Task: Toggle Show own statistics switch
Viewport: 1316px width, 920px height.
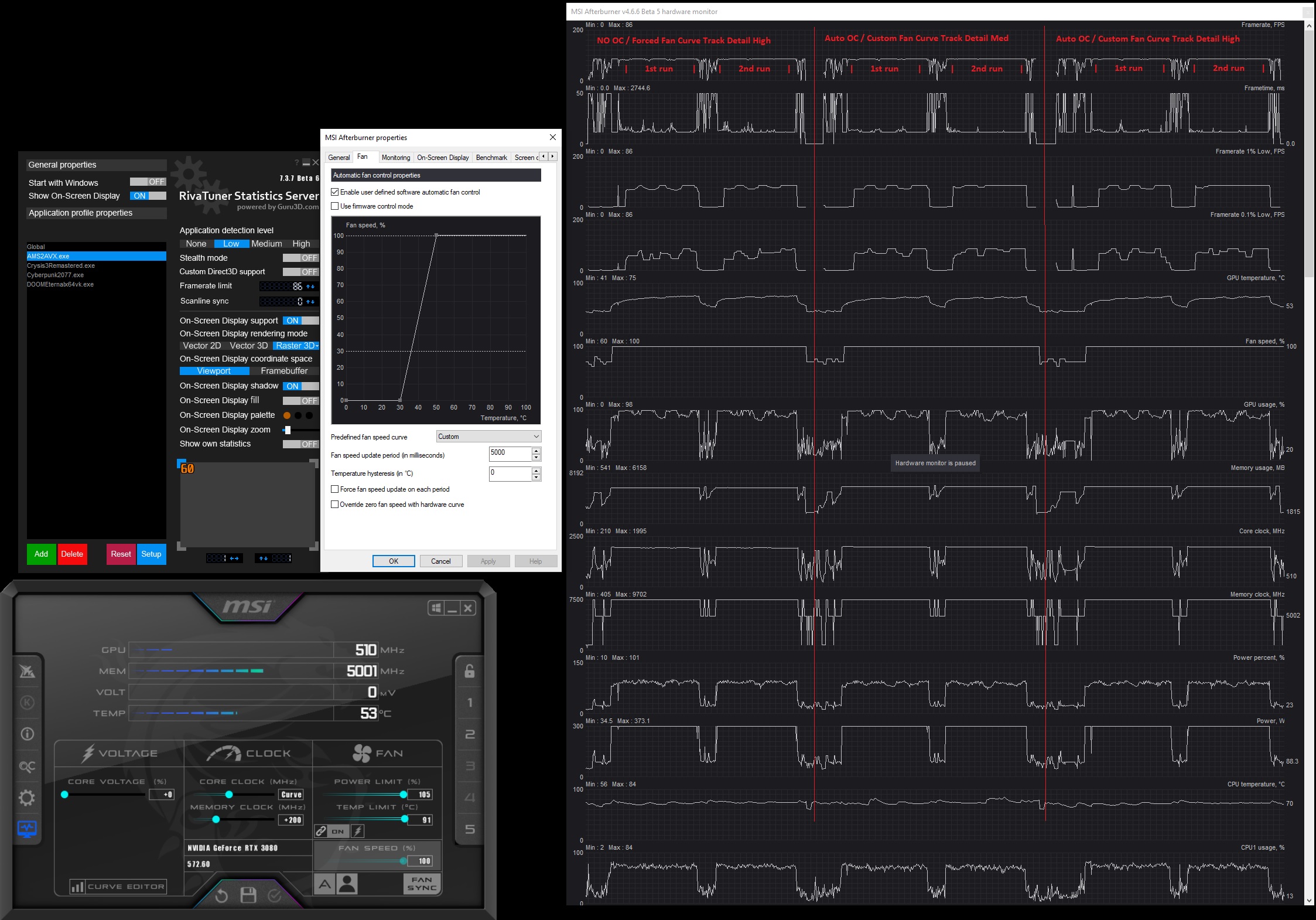Action: point(300,444)
